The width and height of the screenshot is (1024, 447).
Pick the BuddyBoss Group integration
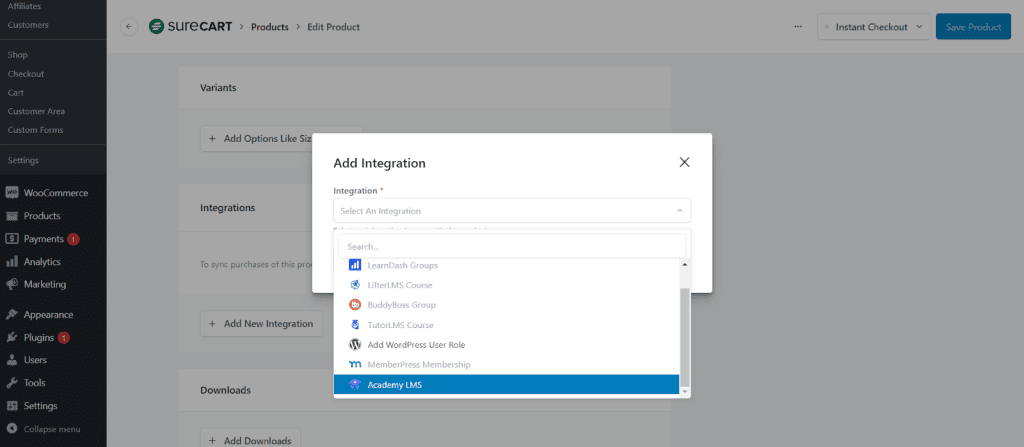point(506,305)
